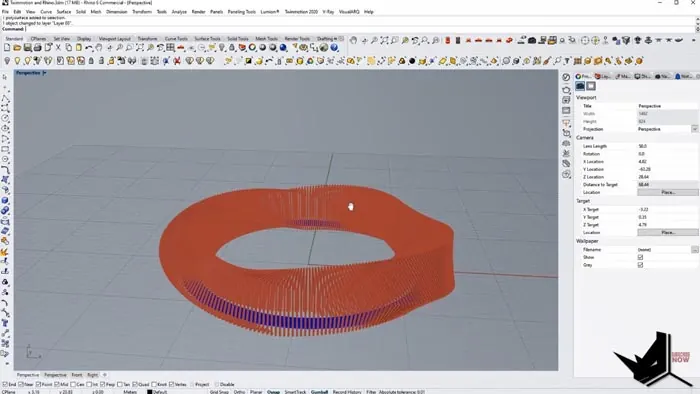The image size is (700, 394).
Task: Toggle the Mid osnap checkbox
Action: (57, 384)
